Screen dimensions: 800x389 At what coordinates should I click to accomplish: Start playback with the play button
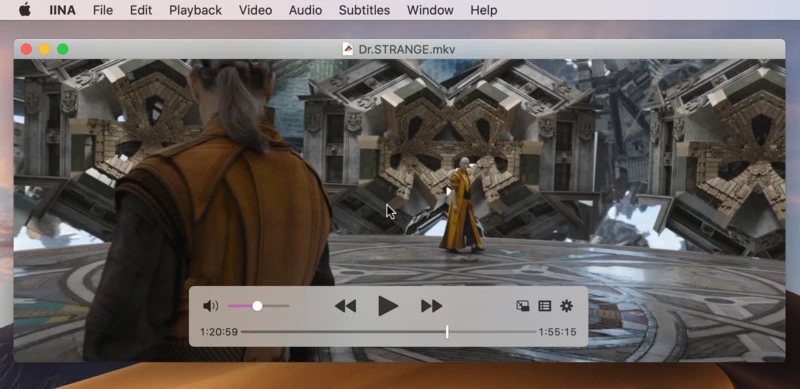click(388, 306)
